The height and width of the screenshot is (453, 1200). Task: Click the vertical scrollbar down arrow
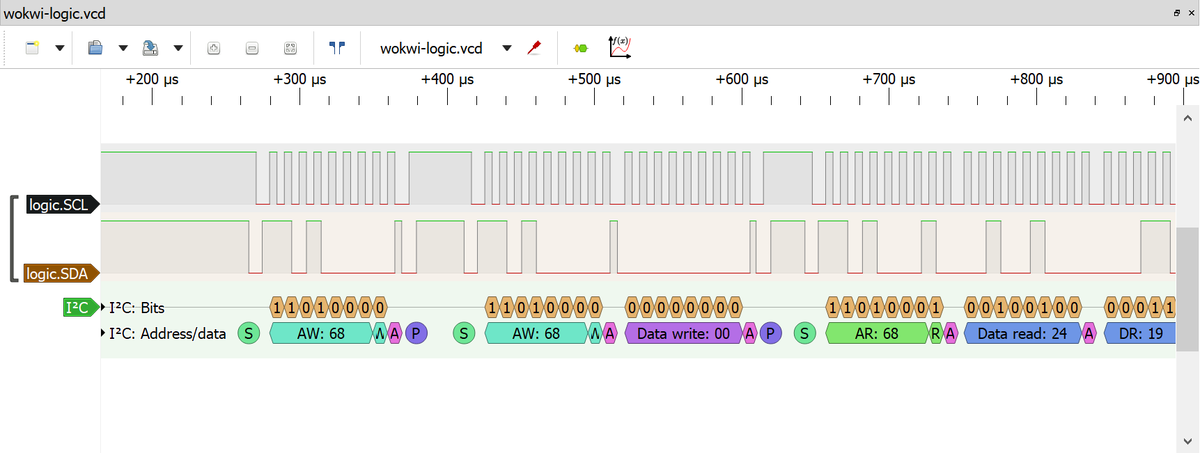(1188, 443)
